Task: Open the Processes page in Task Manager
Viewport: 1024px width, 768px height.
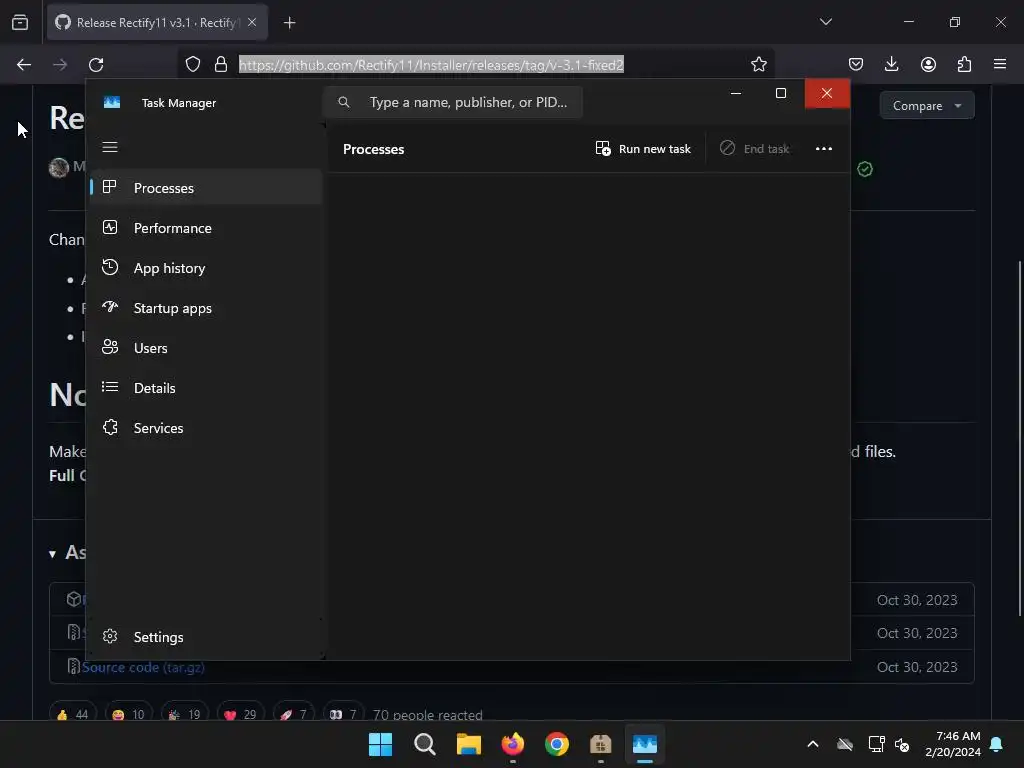Action: (205, 187)
